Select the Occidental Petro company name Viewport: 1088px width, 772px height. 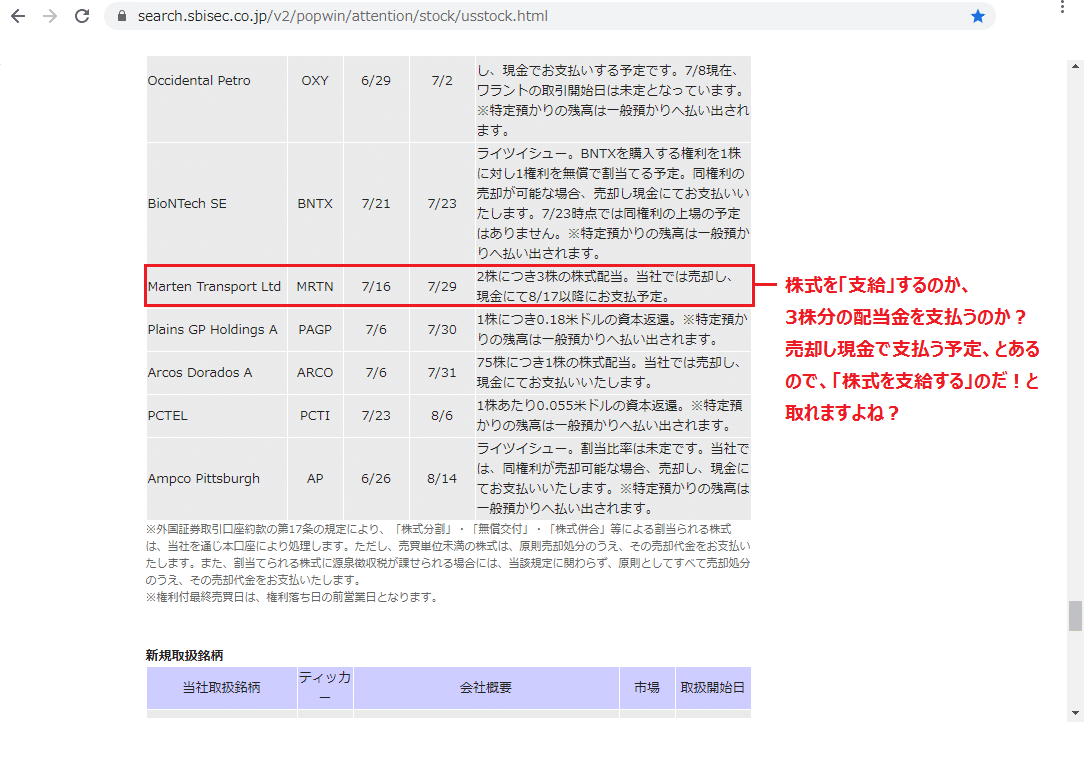click(x=198, y=80)
